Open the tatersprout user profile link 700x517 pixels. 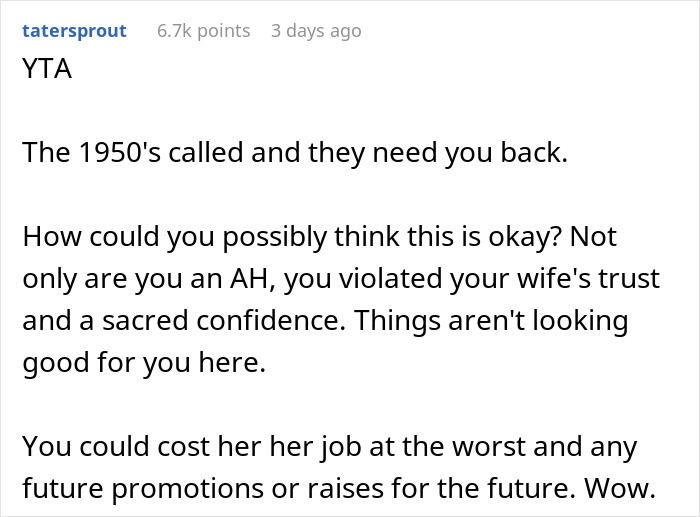click(x=75, y=31)
